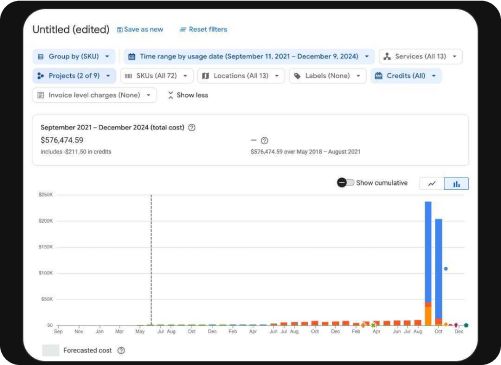Click help icon next to total cost
Viewport: 501px width, 365px height.
192,128
